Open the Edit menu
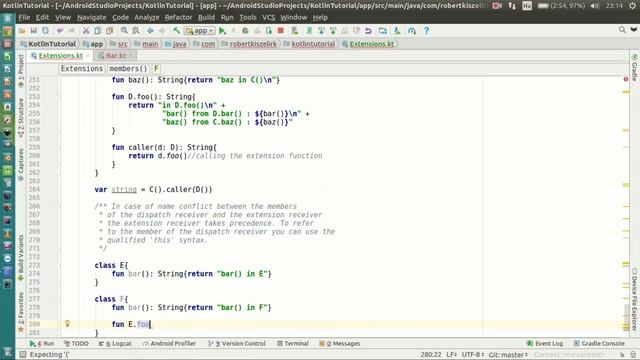 (x=42, y=18)
